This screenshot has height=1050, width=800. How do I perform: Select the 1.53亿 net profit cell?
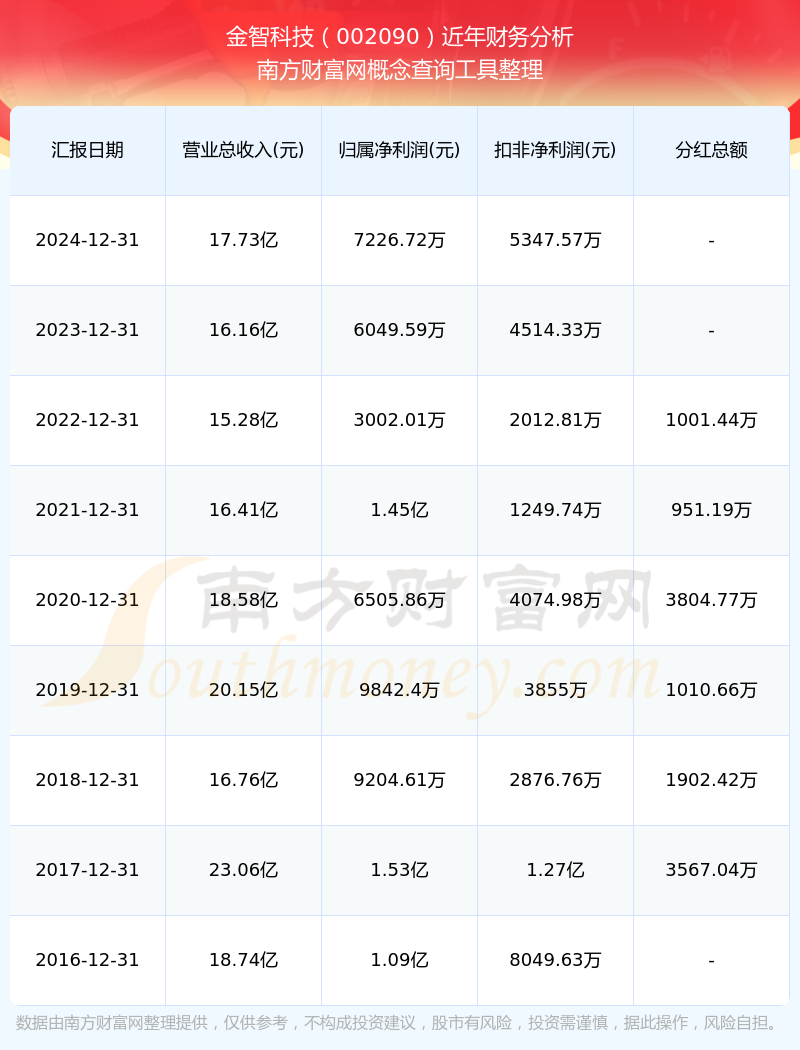[x=400, y=870]
